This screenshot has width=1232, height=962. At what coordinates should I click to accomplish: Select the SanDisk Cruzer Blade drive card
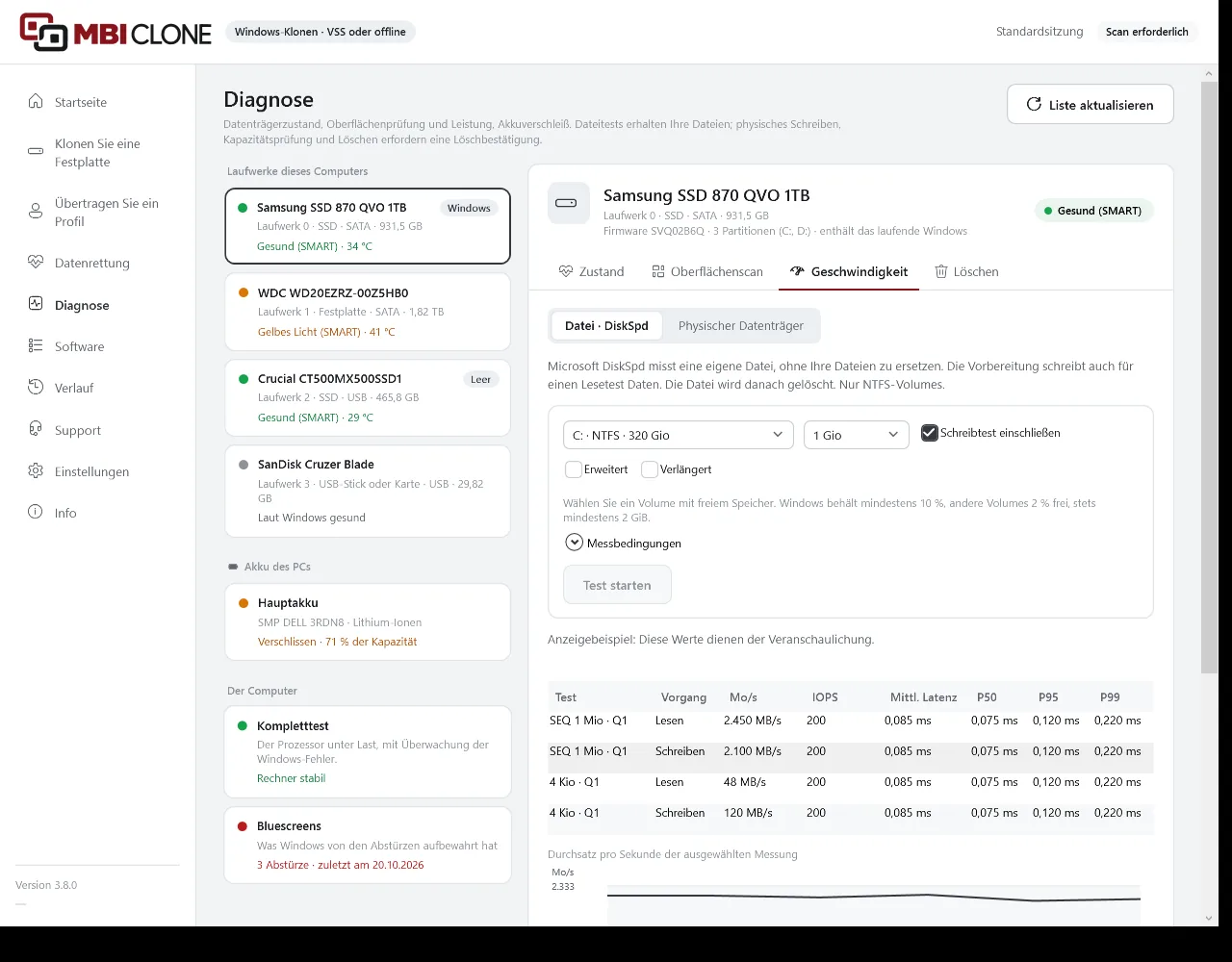pyautogui.click(x=368, y=491)
